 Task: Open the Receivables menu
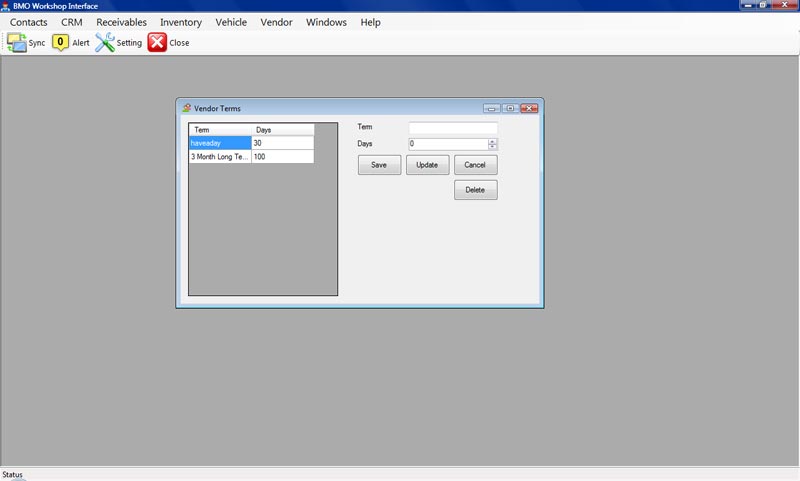click(121, 22)
